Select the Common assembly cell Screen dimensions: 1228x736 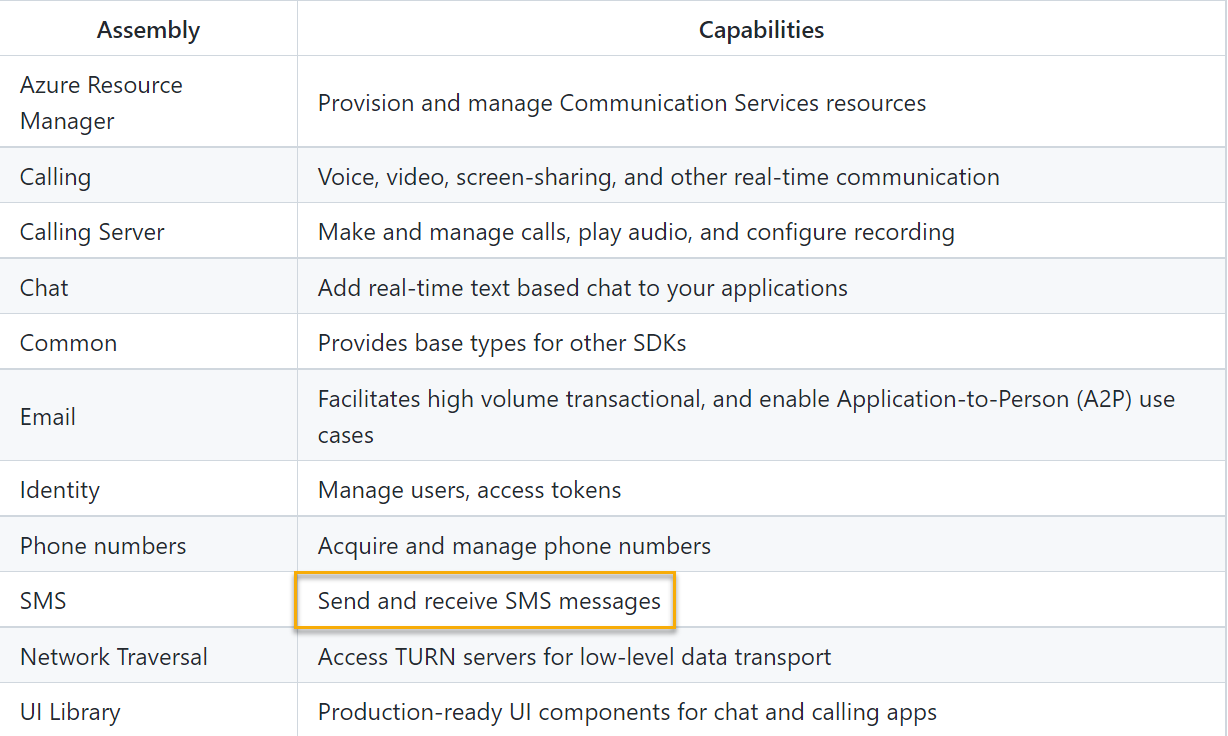point(148,343)
